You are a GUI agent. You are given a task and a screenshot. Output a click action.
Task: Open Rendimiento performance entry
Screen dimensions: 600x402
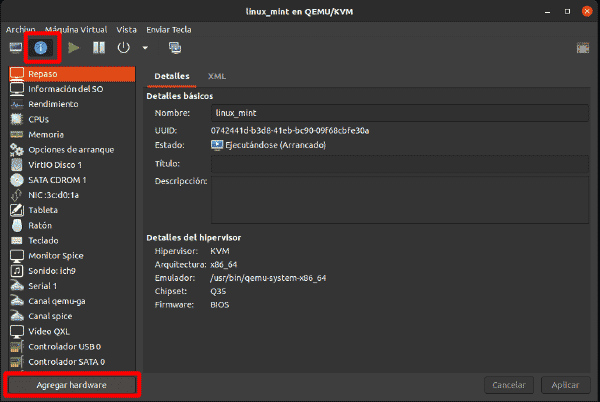72,104
